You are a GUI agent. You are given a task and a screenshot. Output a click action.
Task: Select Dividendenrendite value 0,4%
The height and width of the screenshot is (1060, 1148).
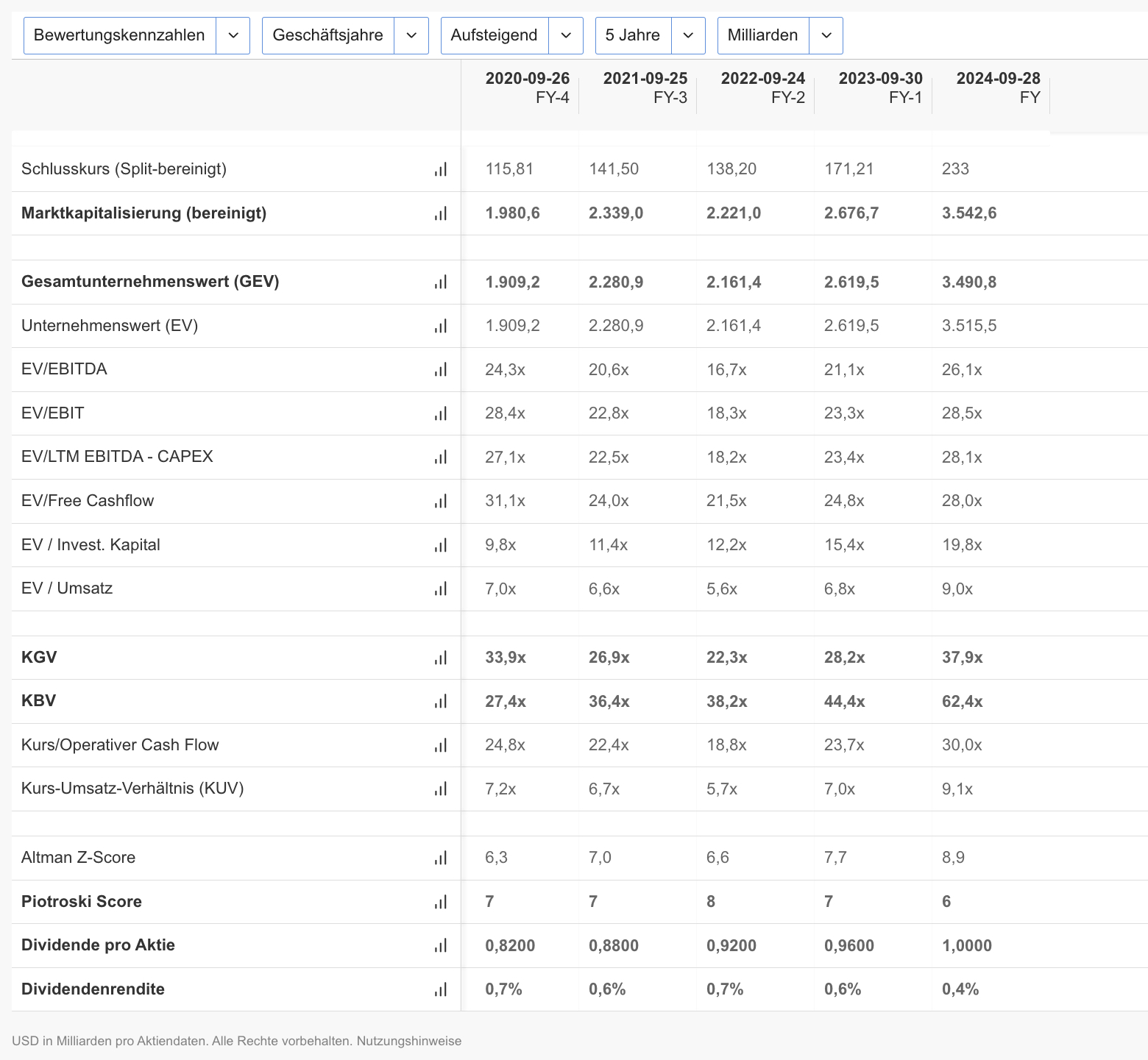coord(960,989)
